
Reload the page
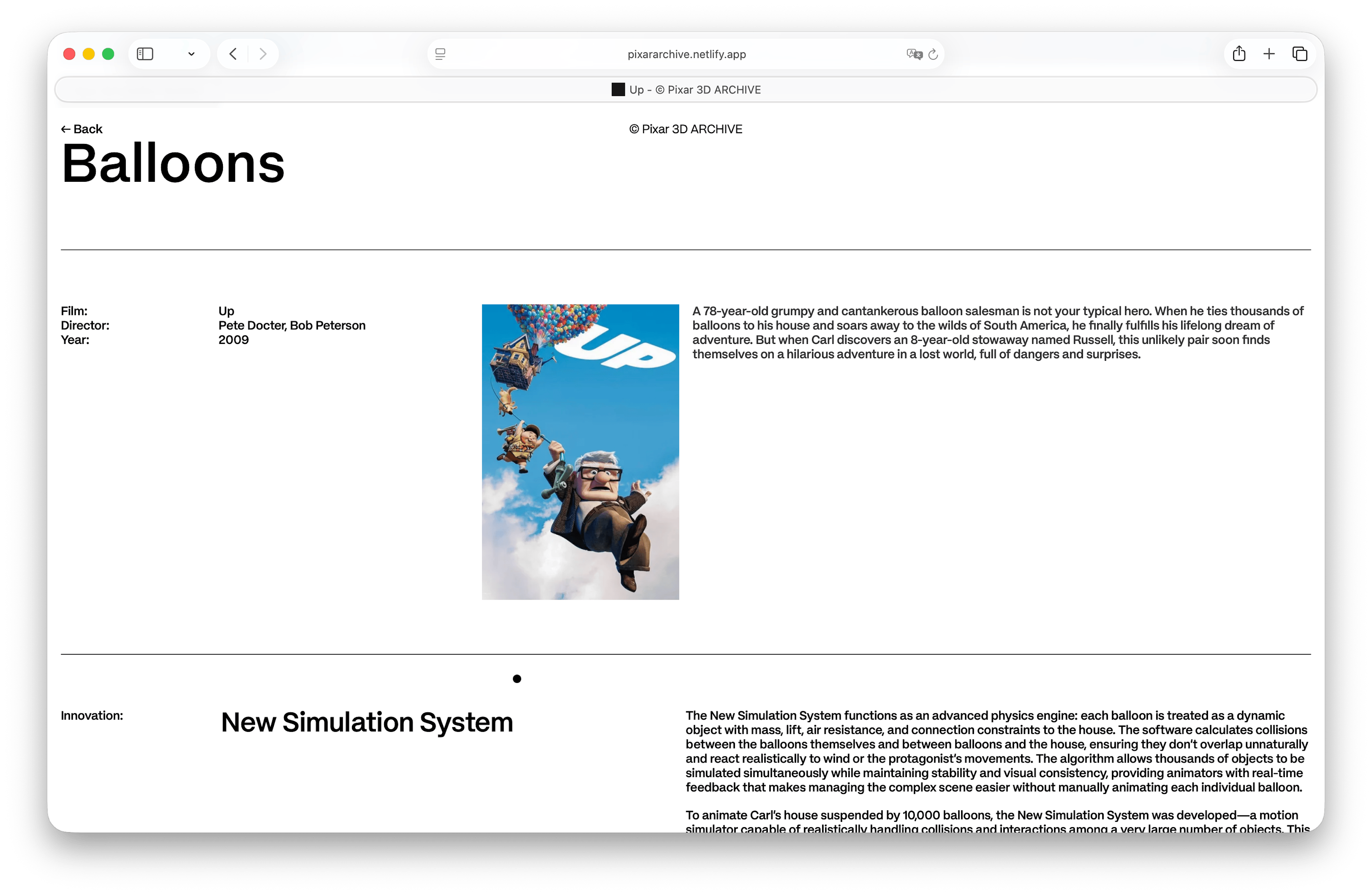pos(933,54)
